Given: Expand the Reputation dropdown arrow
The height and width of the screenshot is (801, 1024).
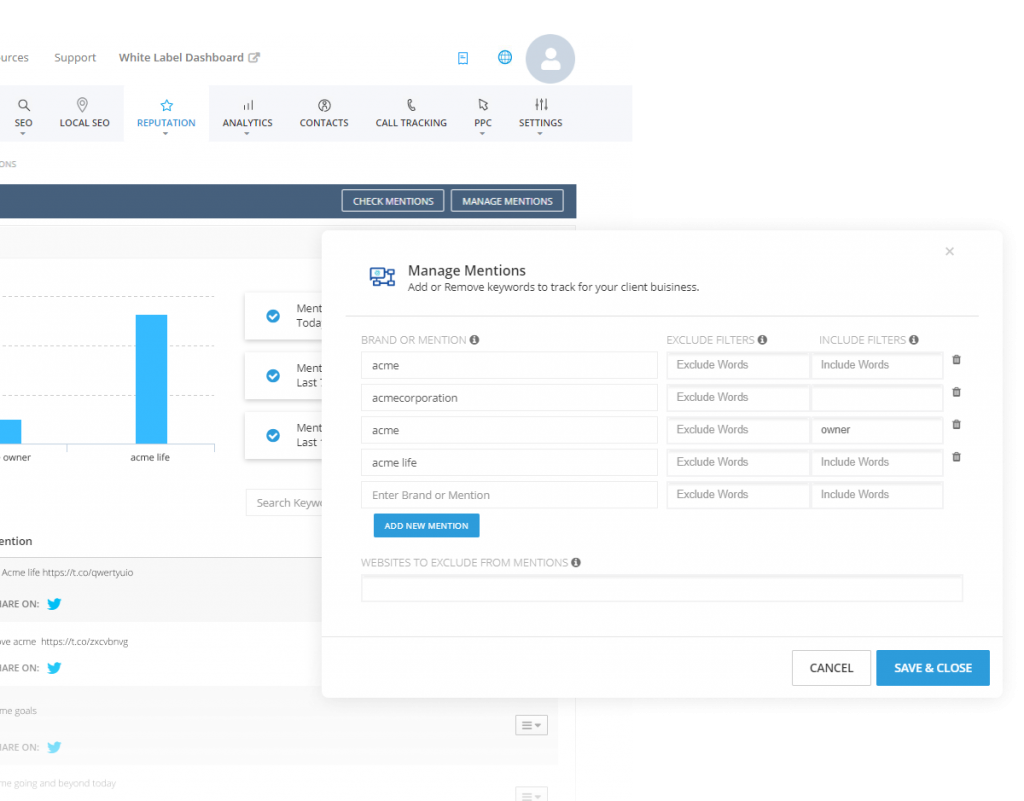Looking at the screenshot, I should point(165,134).
